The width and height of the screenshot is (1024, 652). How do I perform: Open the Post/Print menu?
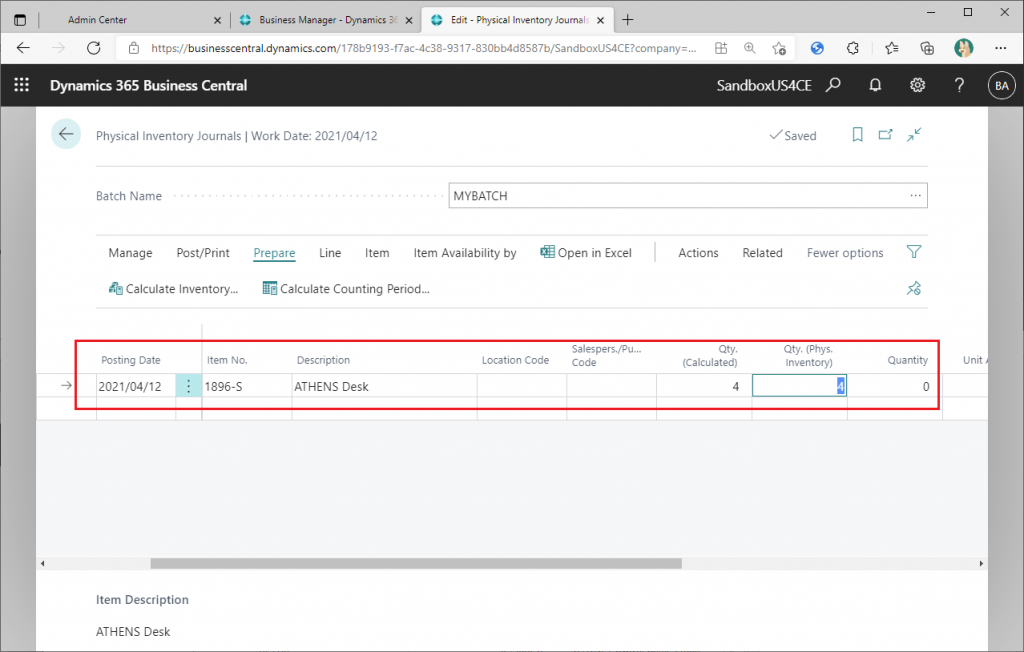click(x=203, y=253)
